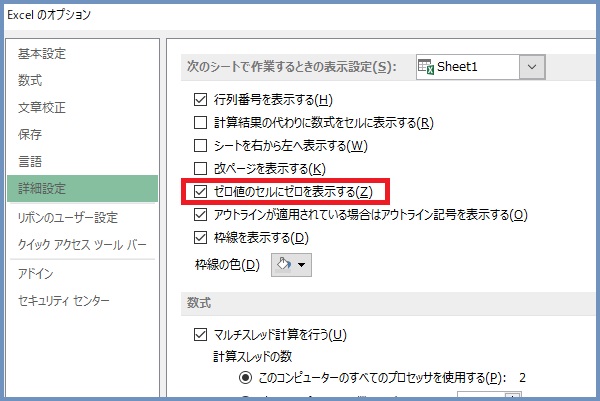Open the 基本設定 category
The width and height of the screenshot is (600, 401).
tap(42, 54)
